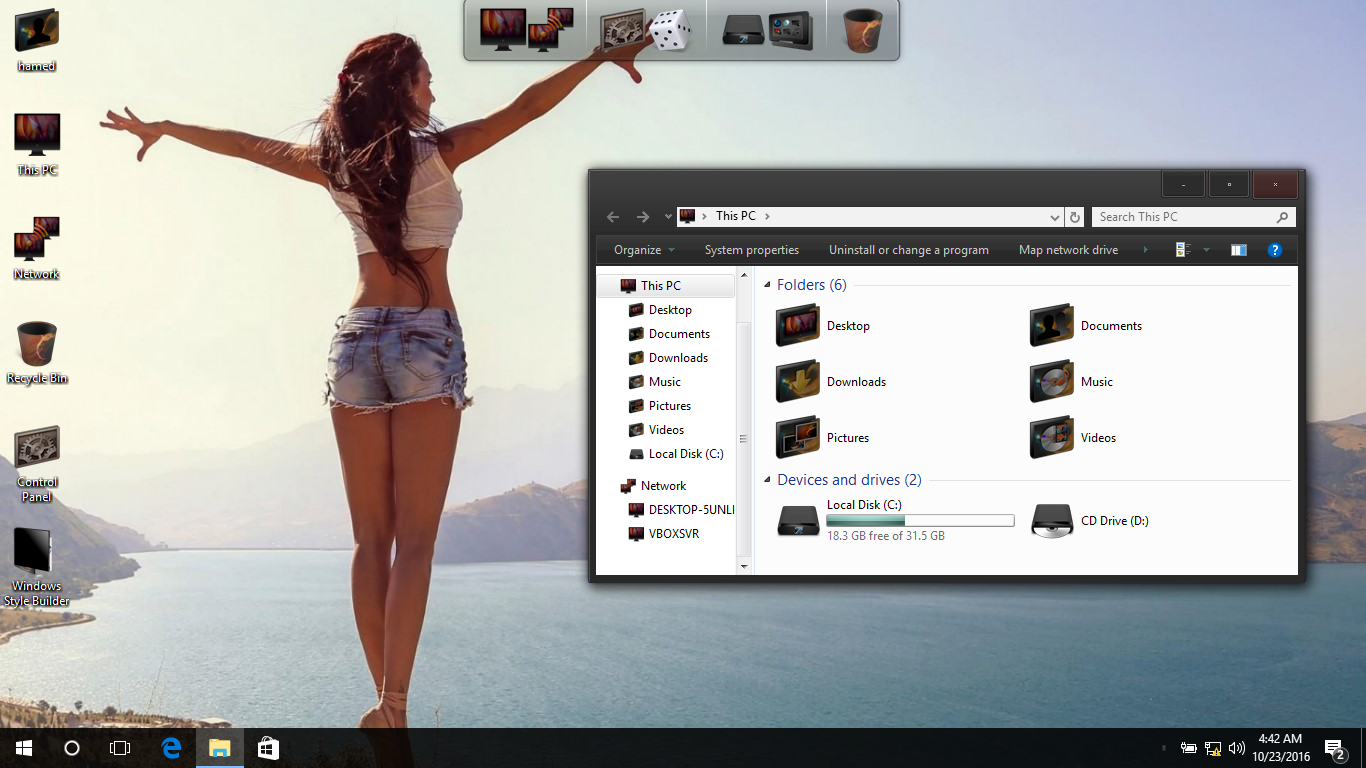Open the Downloads folder icon in Folders
1366x768 pixels.
click(x=798, y=382)
